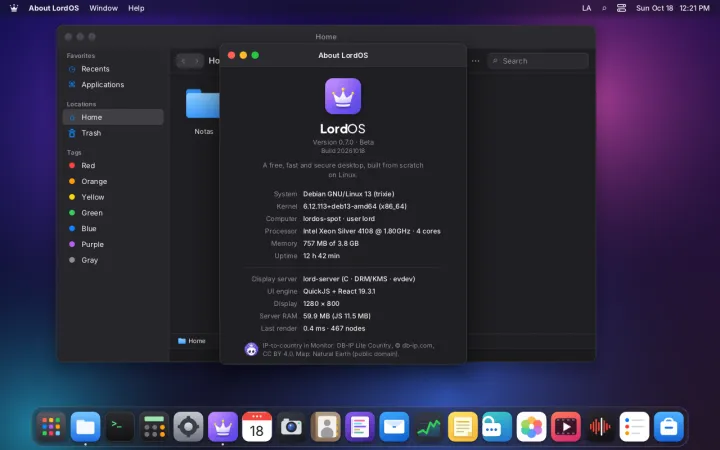Image resolution: width=720 pixels, height=450 pixels.
Task: Open the control center icon in menu bar
Action: tap(621, 8)
